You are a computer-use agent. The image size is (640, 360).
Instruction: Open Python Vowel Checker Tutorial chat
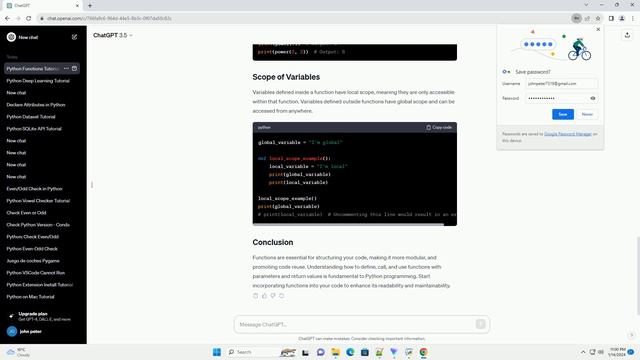38,201
